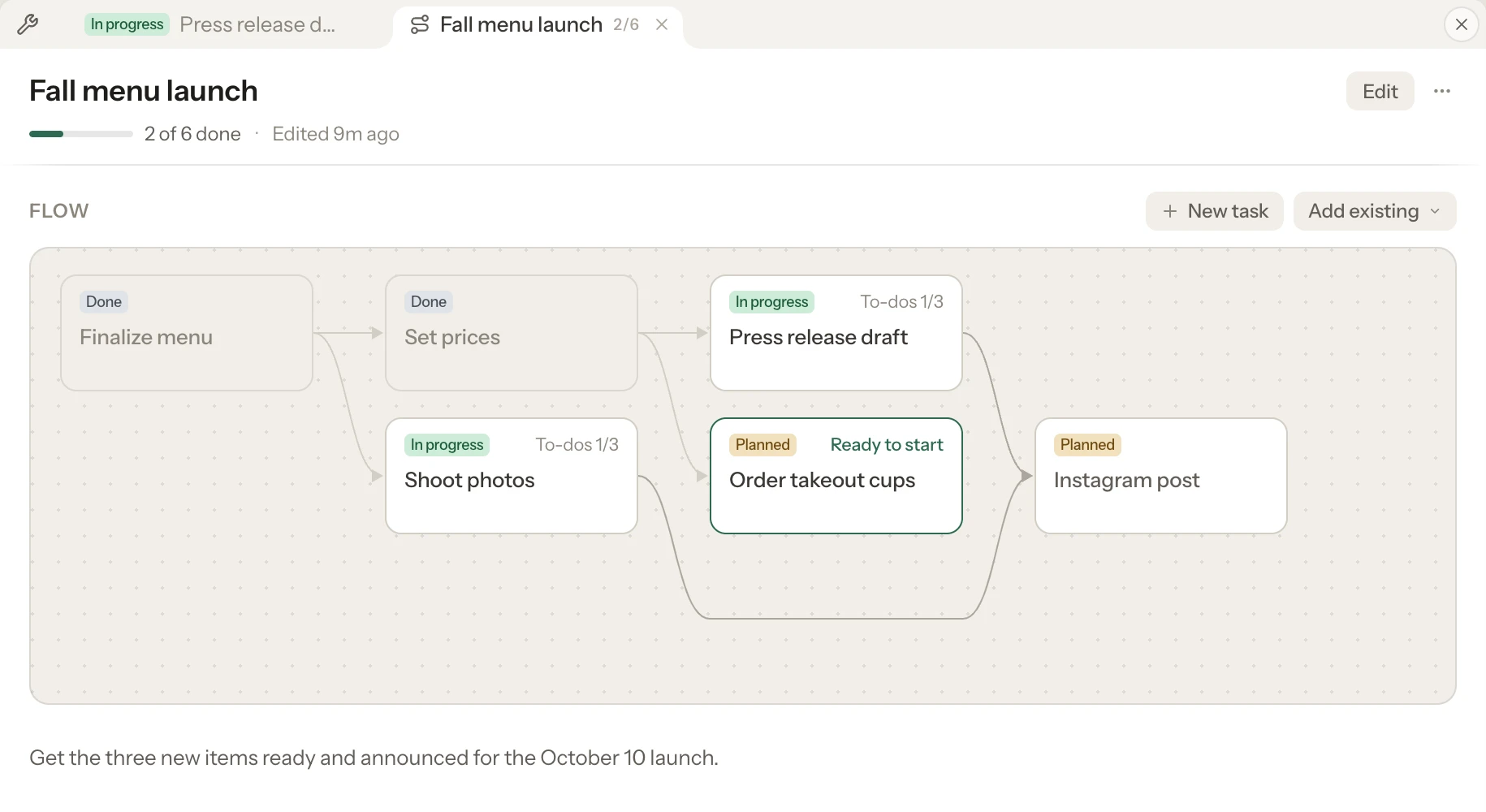1486x812 pixels.
Task: Click the flow icon on the Fall menu launch tab
Action: (x=420, y=24)
